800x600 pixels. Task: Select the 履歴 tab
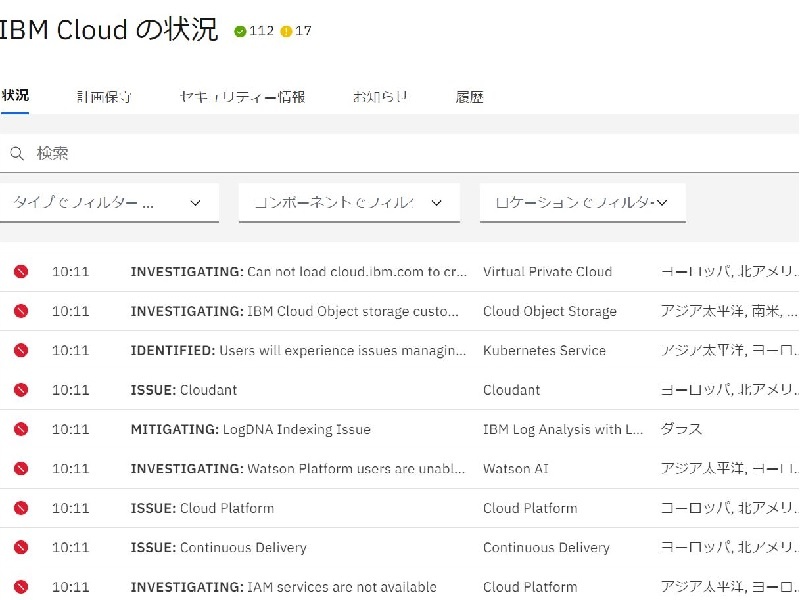[x=469, y=97]
